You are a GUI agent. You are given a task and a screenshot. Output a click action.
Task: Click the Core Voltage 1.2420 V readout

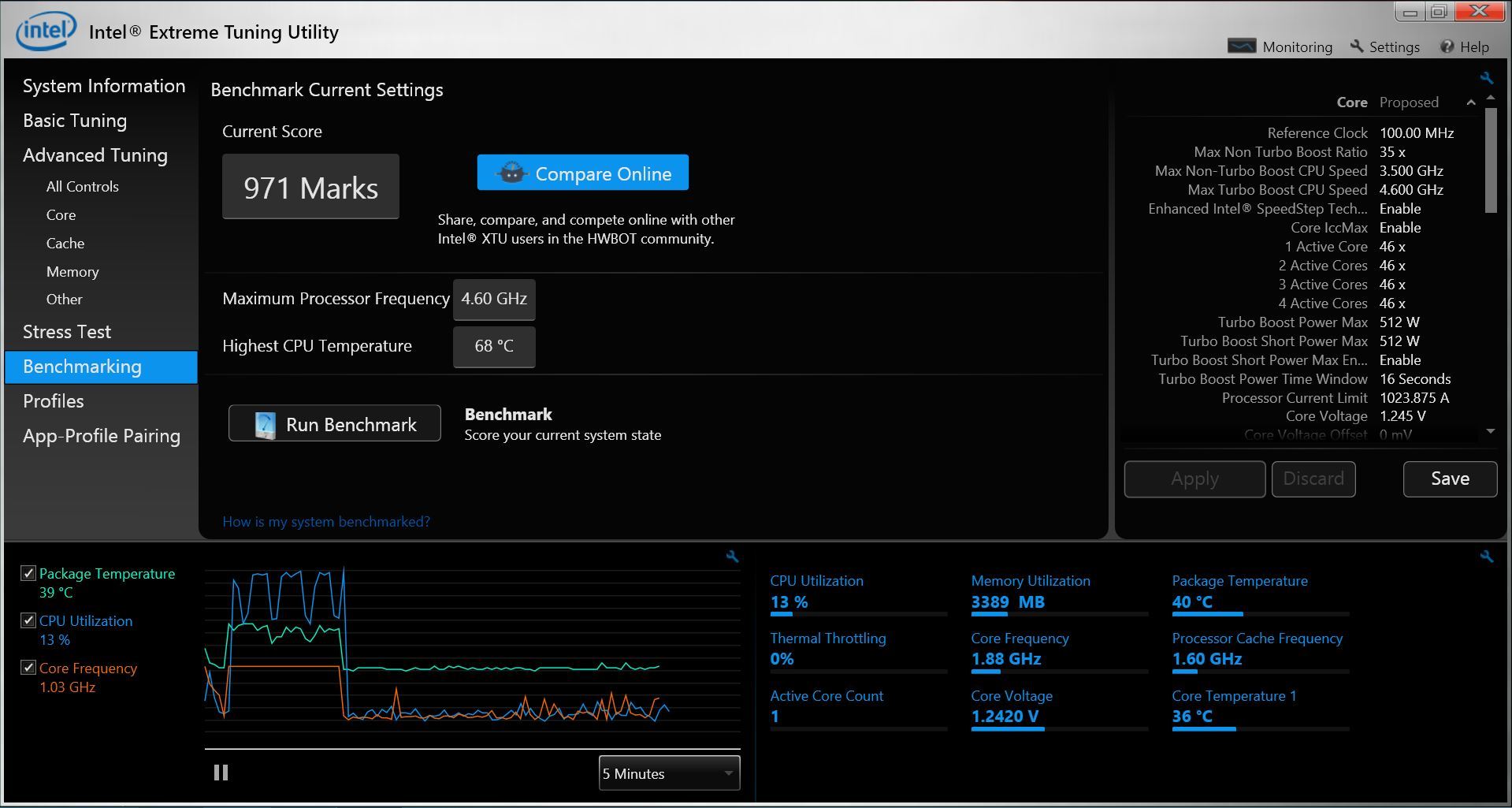(1005, 717)
